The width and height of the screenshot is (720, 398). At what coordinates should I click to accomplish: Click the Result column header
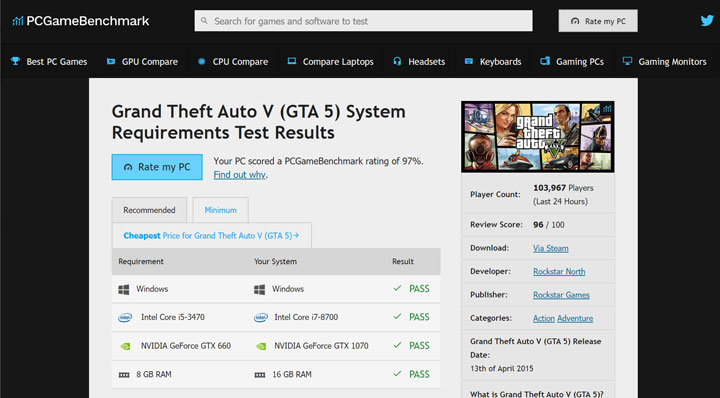403,262
